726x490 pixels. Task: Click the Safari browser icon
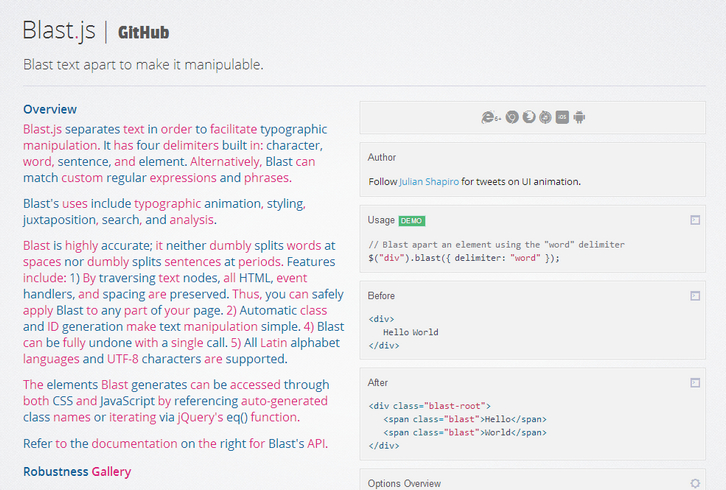click(x=545, y=117)
